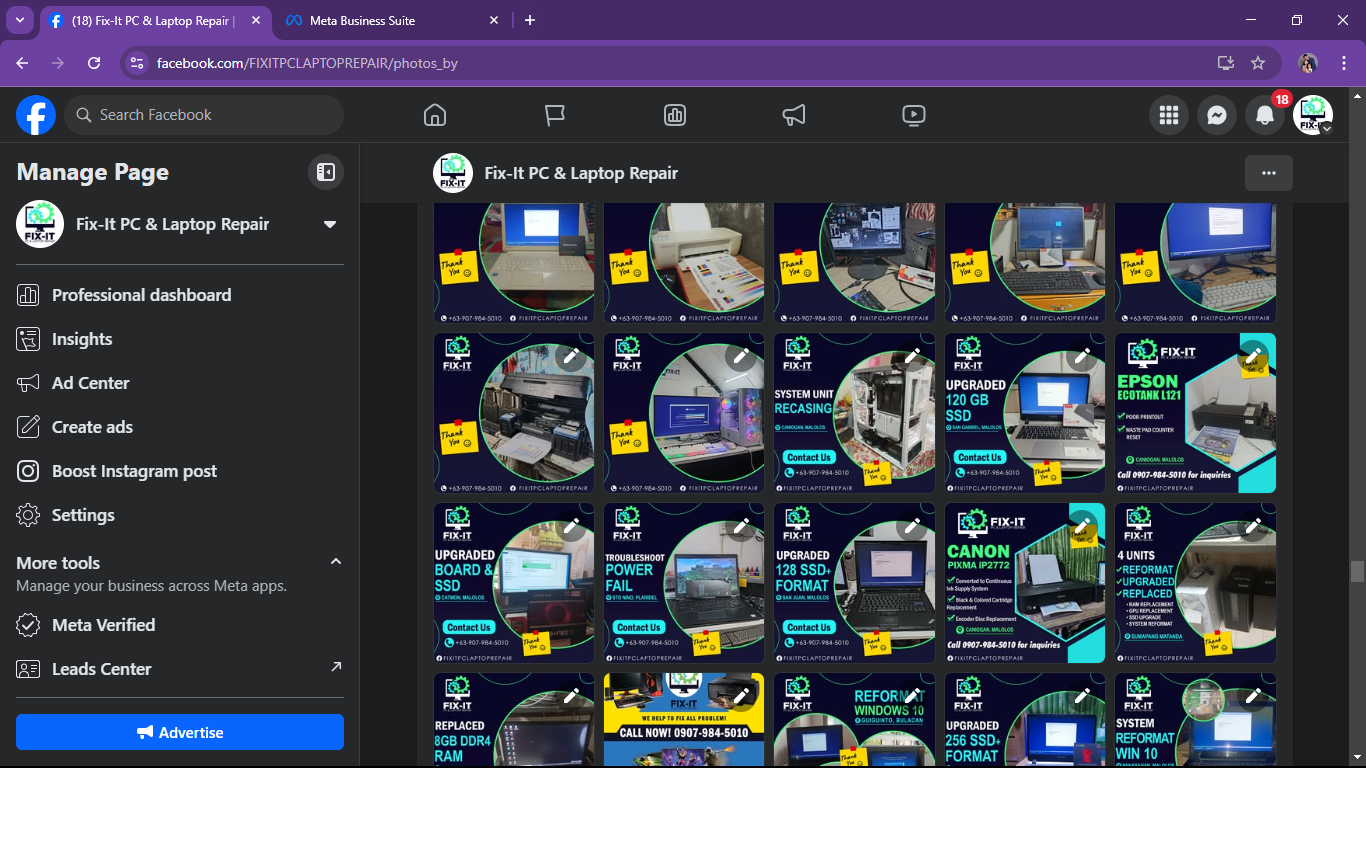Open the grid Menu icon
The image size is (1366, 866).
[x=1168, y=116]
